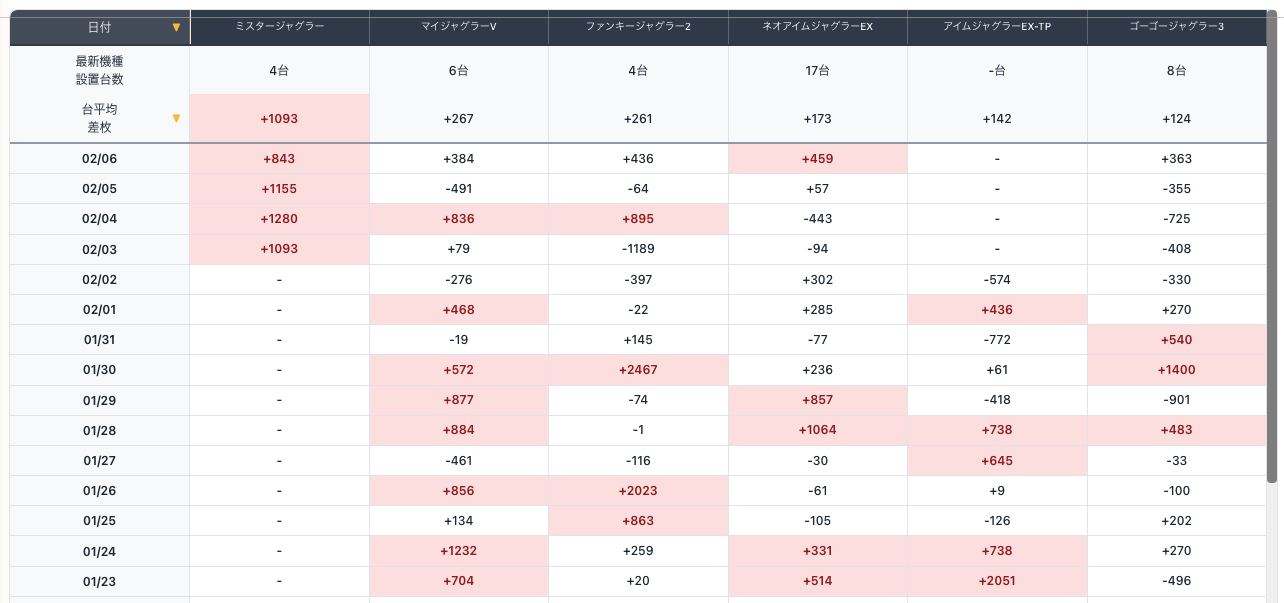Select the ミスタージャグラー column header
The image size is (1284, 603).
tap(279, 26)
